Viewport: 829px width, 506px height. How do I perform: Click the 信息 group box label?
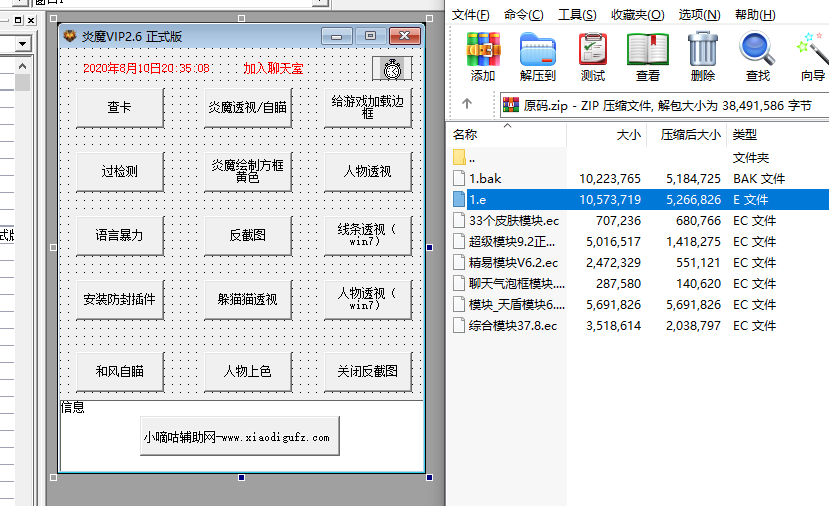(72, 407)
